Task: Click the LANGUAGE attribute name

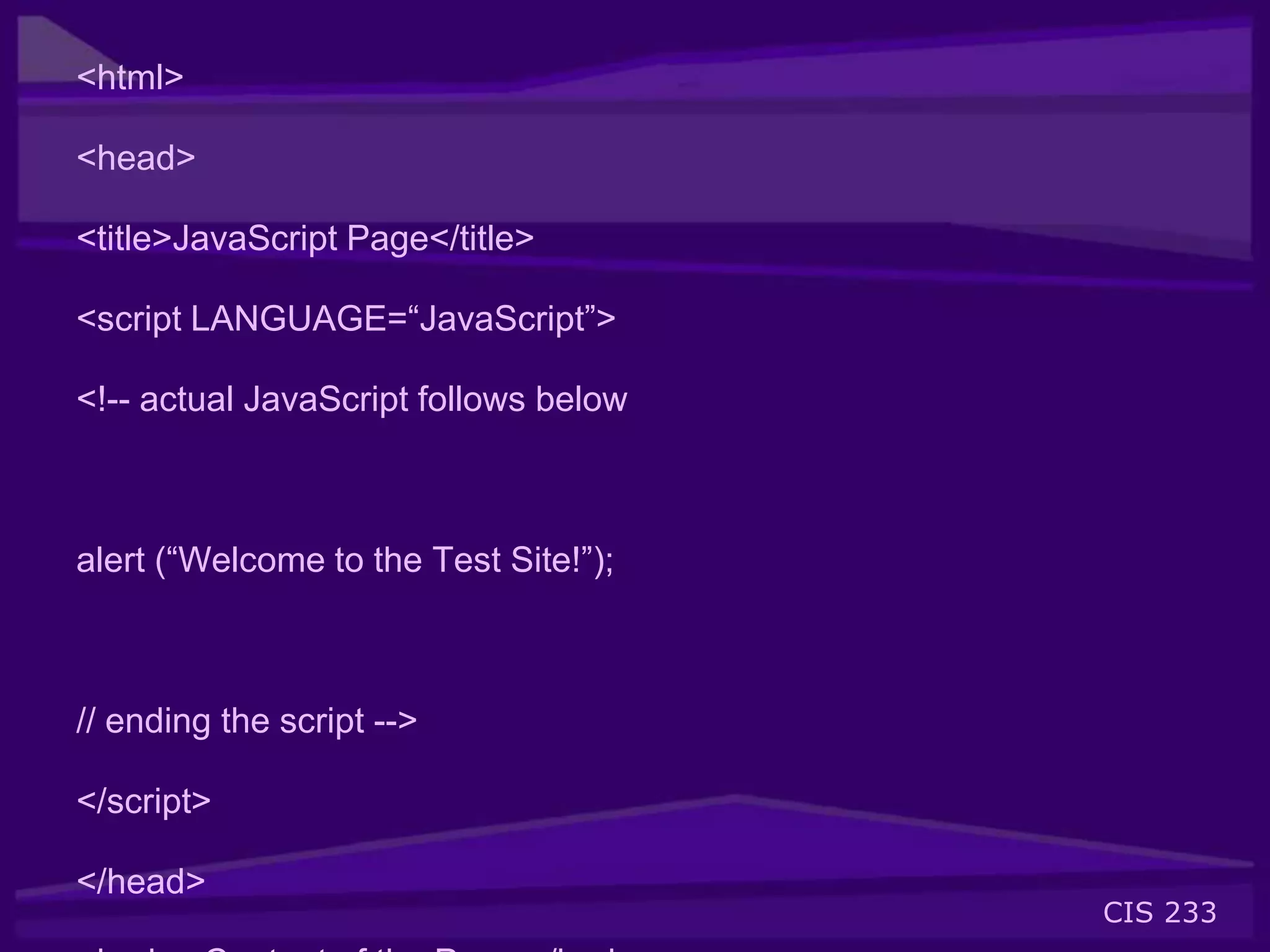Action: 288,319
